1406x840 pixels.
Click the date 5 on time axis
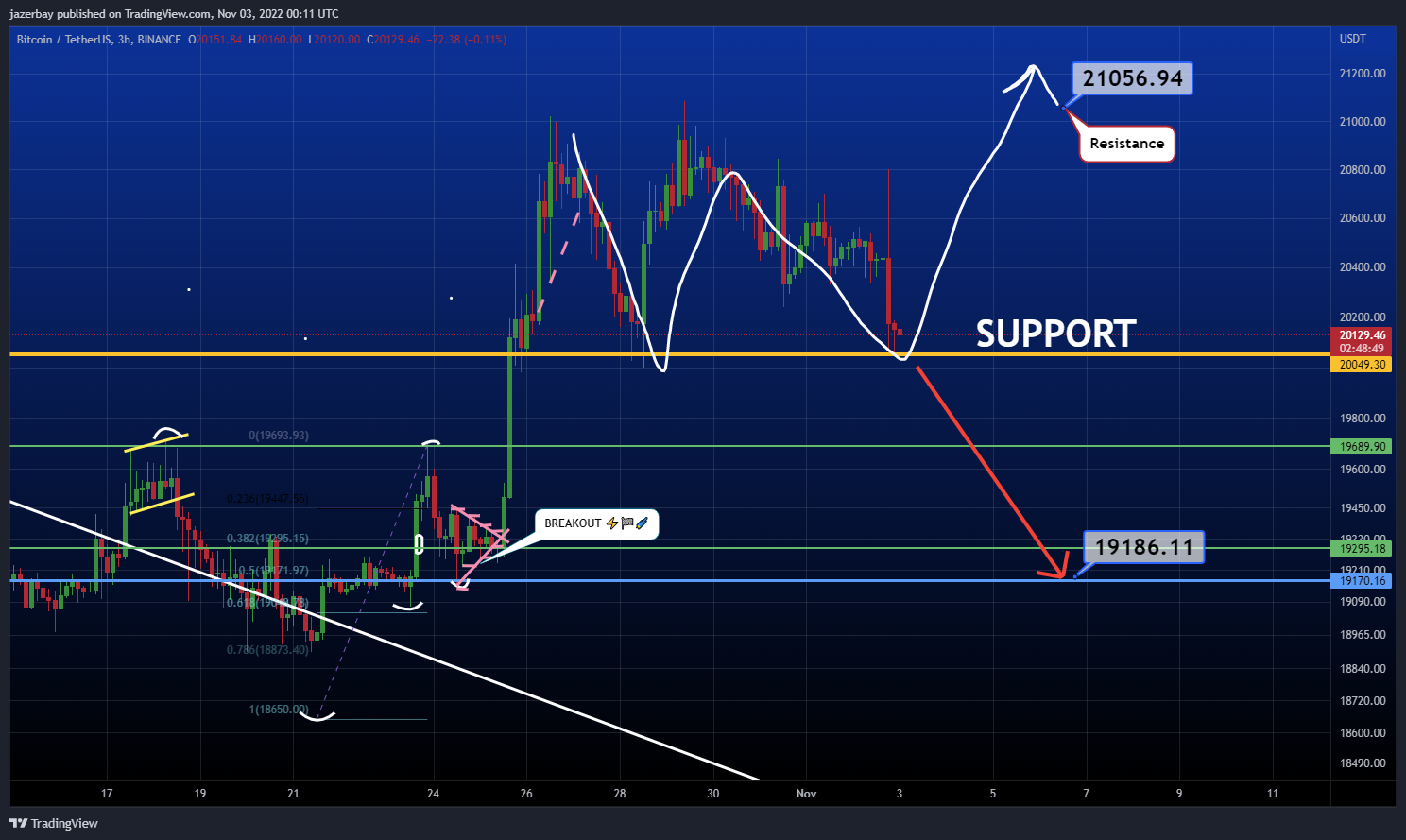pyautogui.click(x=992, y=794)
